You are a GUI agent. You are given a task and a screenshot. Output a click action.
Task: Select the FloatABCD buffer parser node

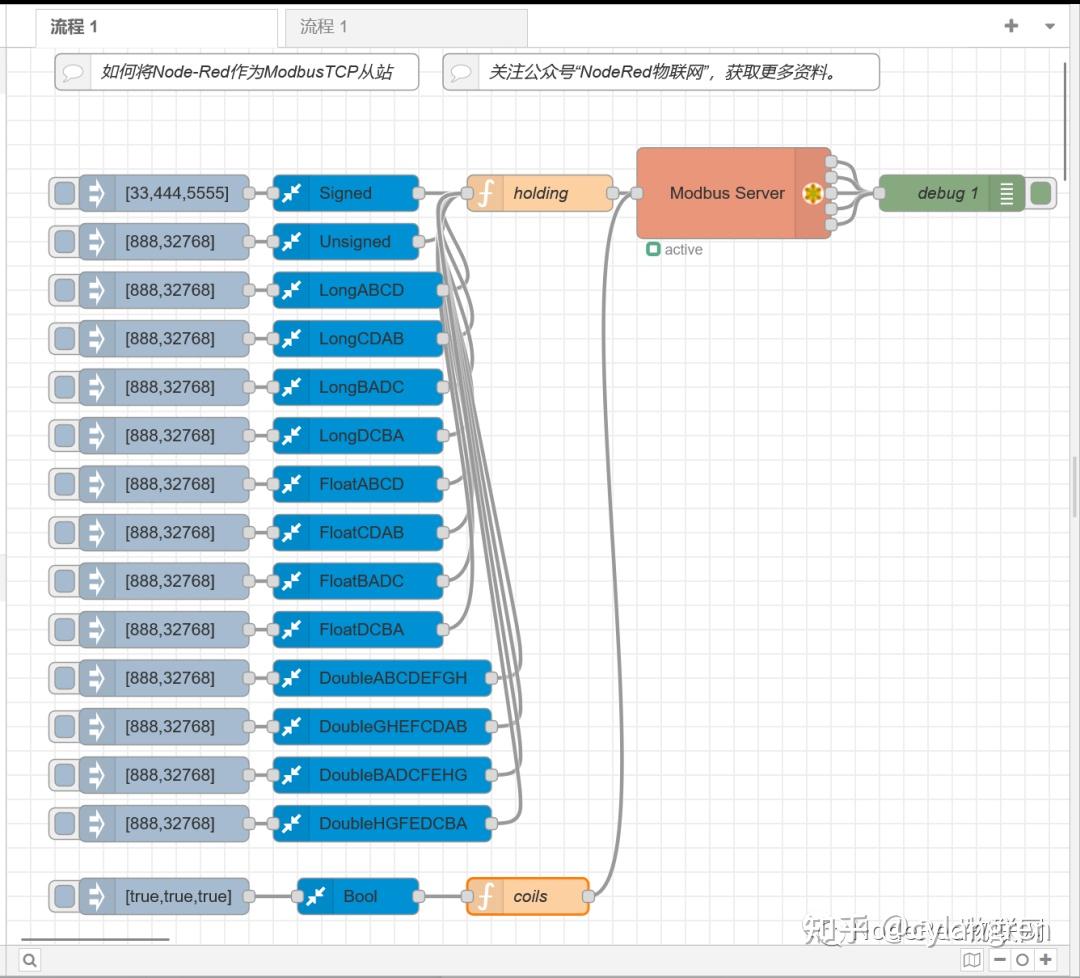tap(360, 484)
